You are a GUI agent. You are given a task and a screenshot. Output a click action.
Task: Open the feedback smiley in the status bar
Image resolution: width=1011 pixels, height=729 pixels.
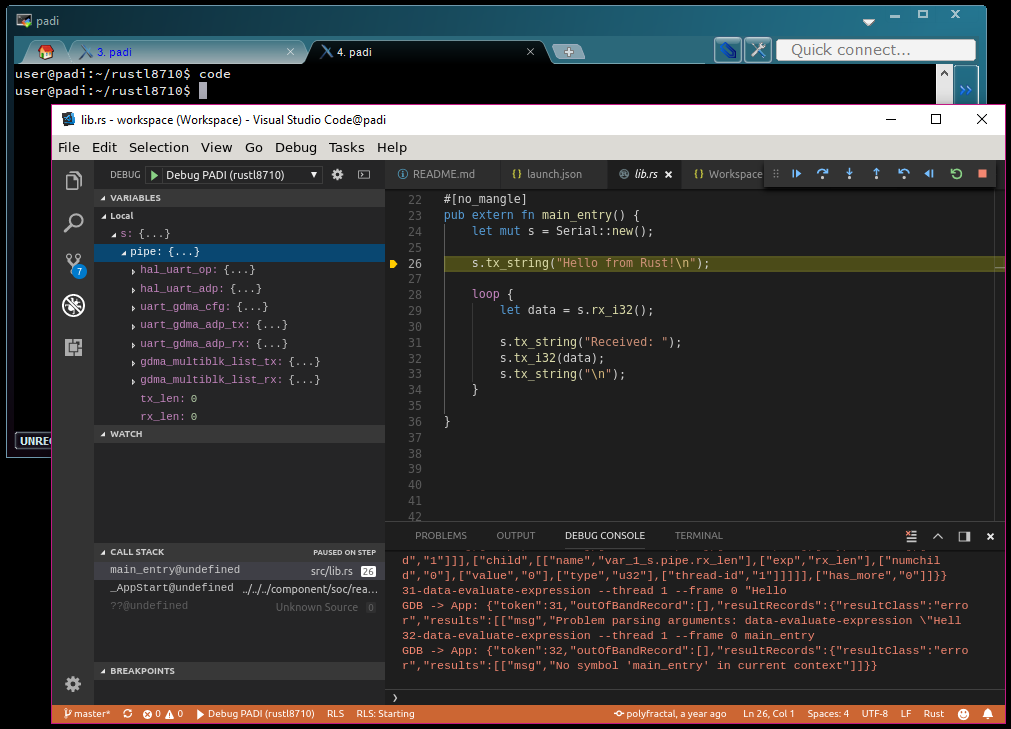tap(963, 714)
